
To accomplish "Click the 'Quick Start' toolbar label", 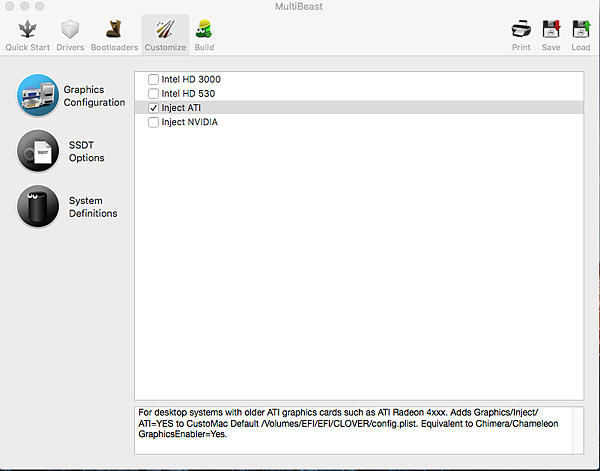I will point(28,47).
